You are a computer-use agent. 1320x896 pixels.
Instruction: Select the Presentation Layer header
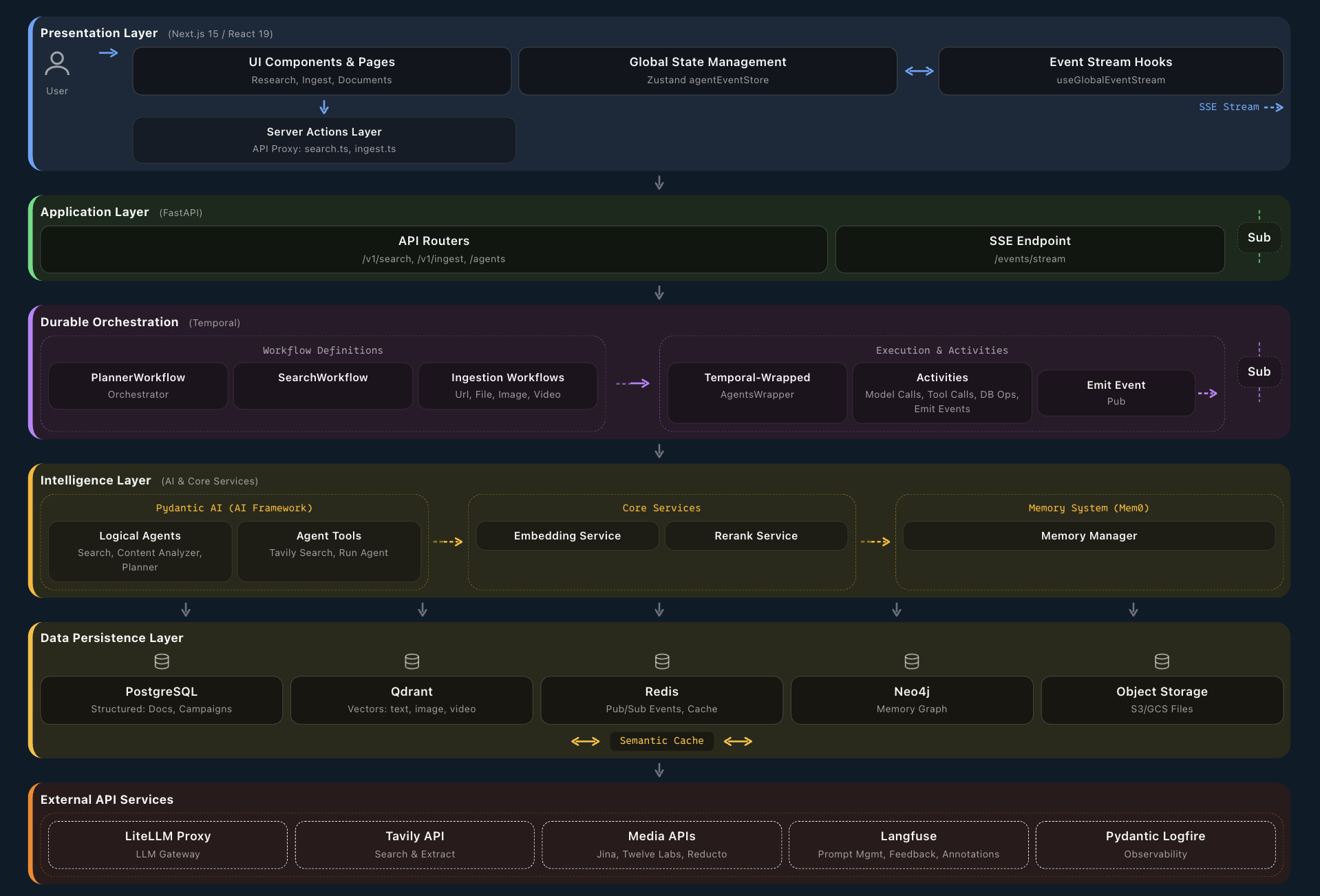[98, 32]
